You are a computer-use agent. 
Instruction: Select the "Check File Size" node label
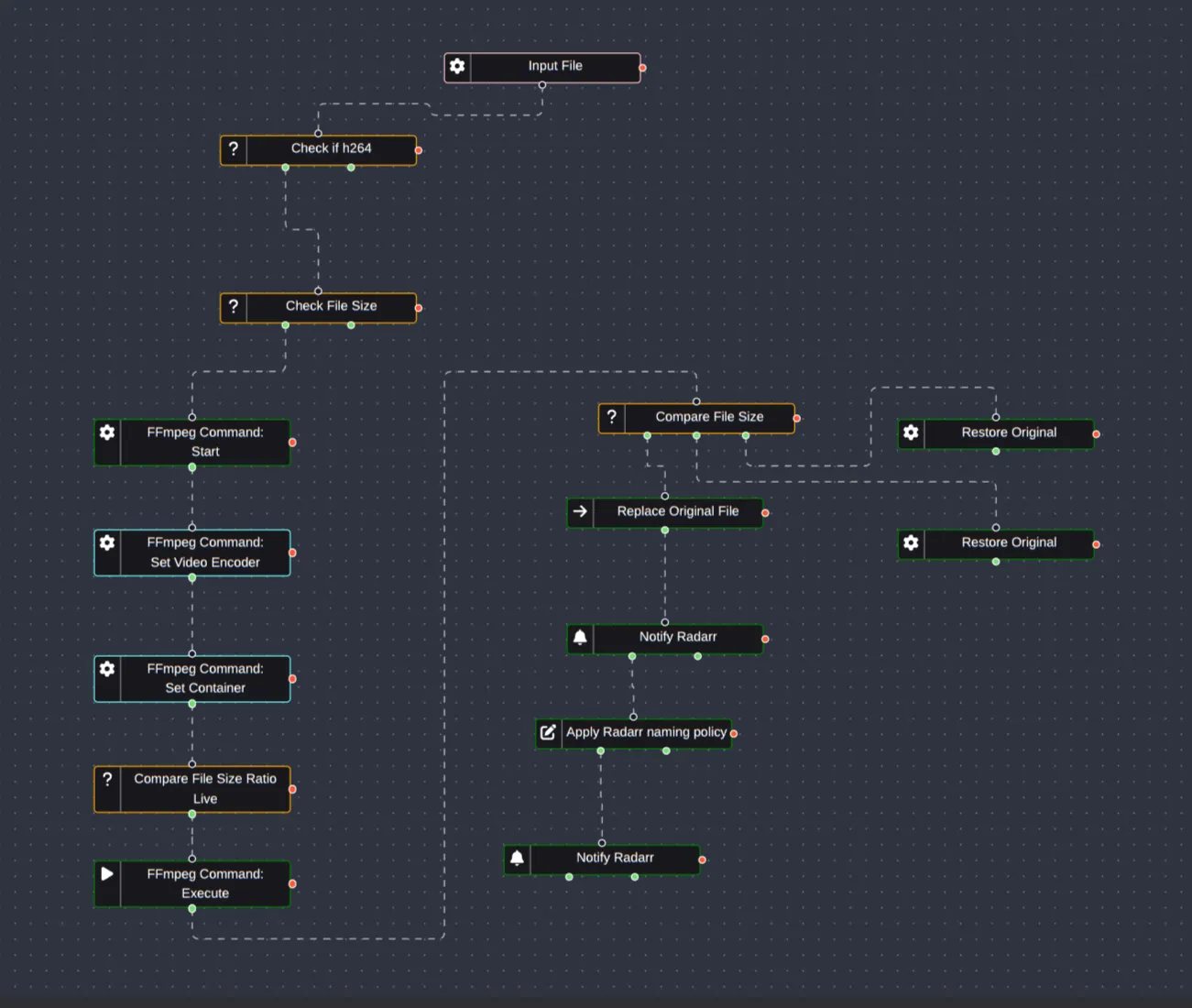pos(332,306)
